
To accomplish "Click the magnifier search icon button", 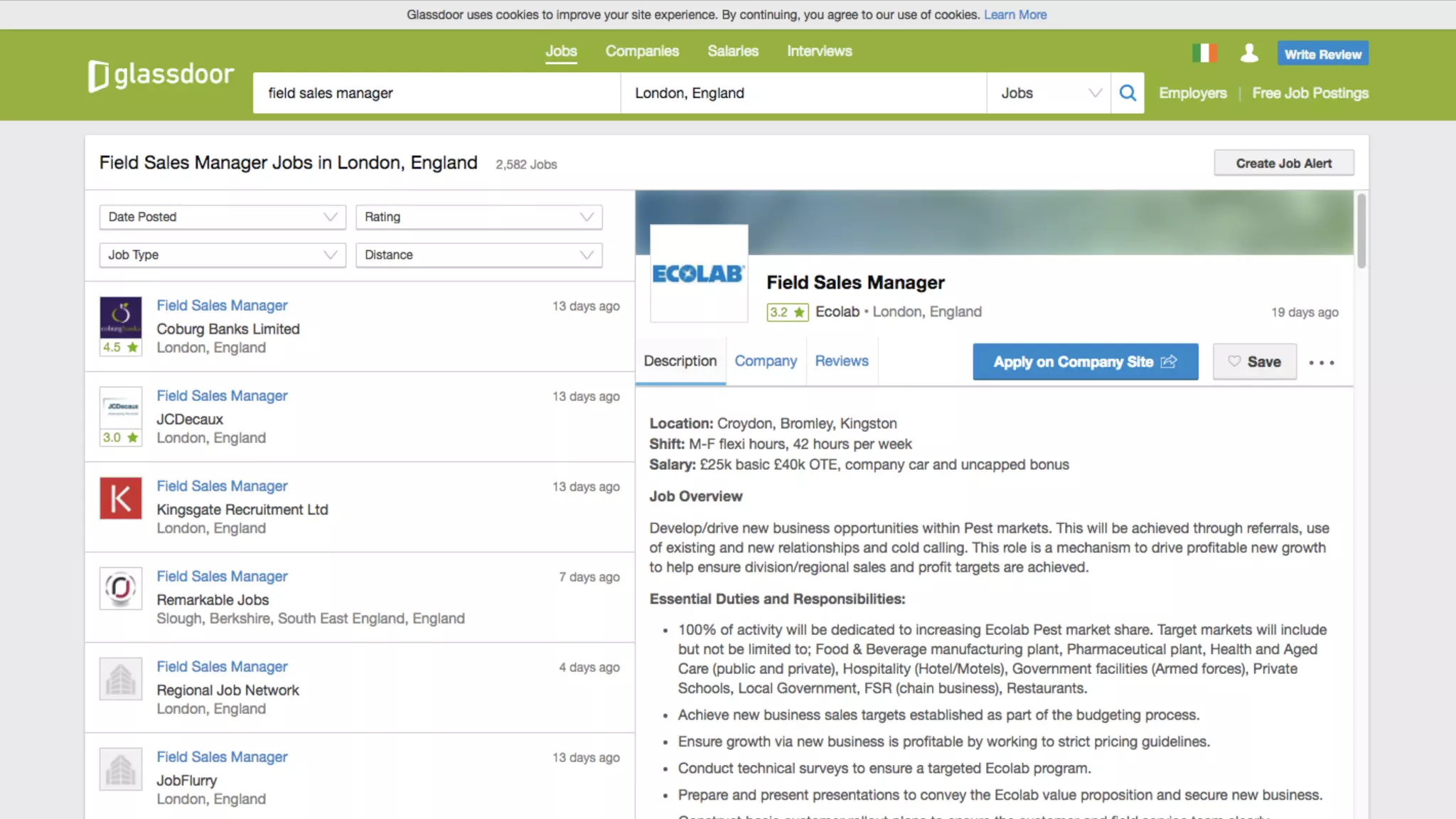I will coord(1128,93).
